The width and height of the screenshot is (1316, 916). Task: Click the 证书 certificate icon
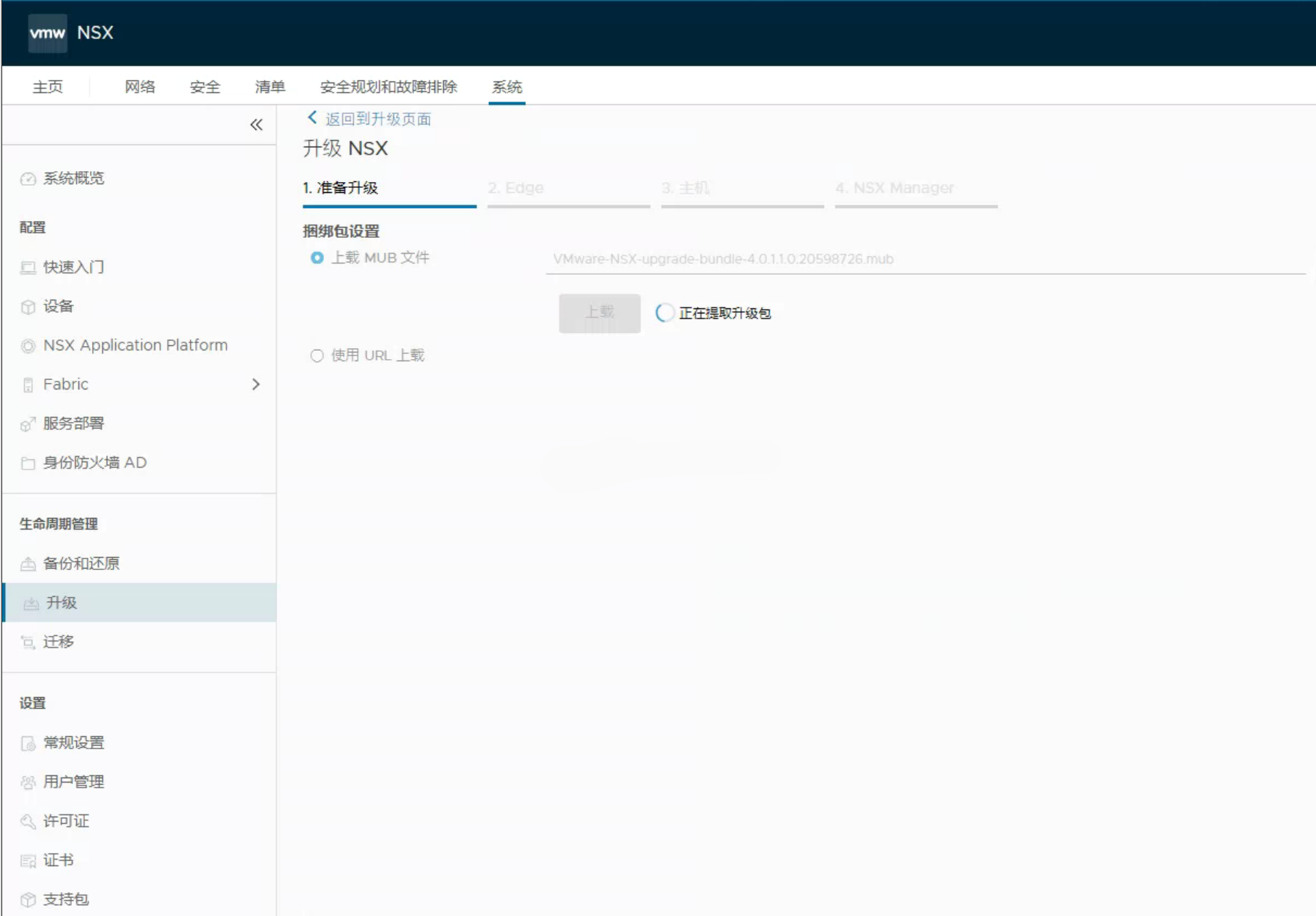28,861
